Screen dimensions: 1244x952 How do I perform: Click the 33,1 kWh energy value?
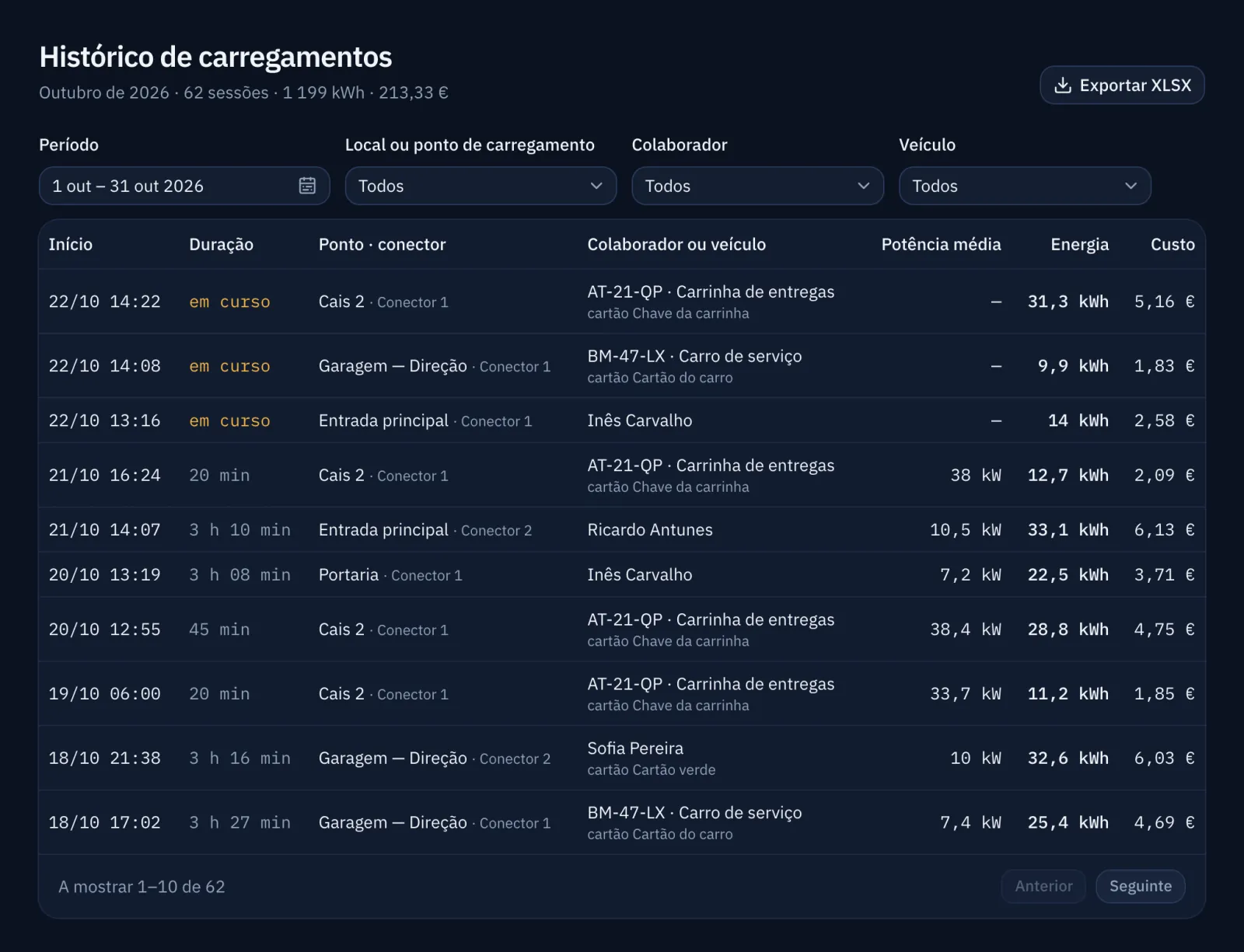(1068, 530)
